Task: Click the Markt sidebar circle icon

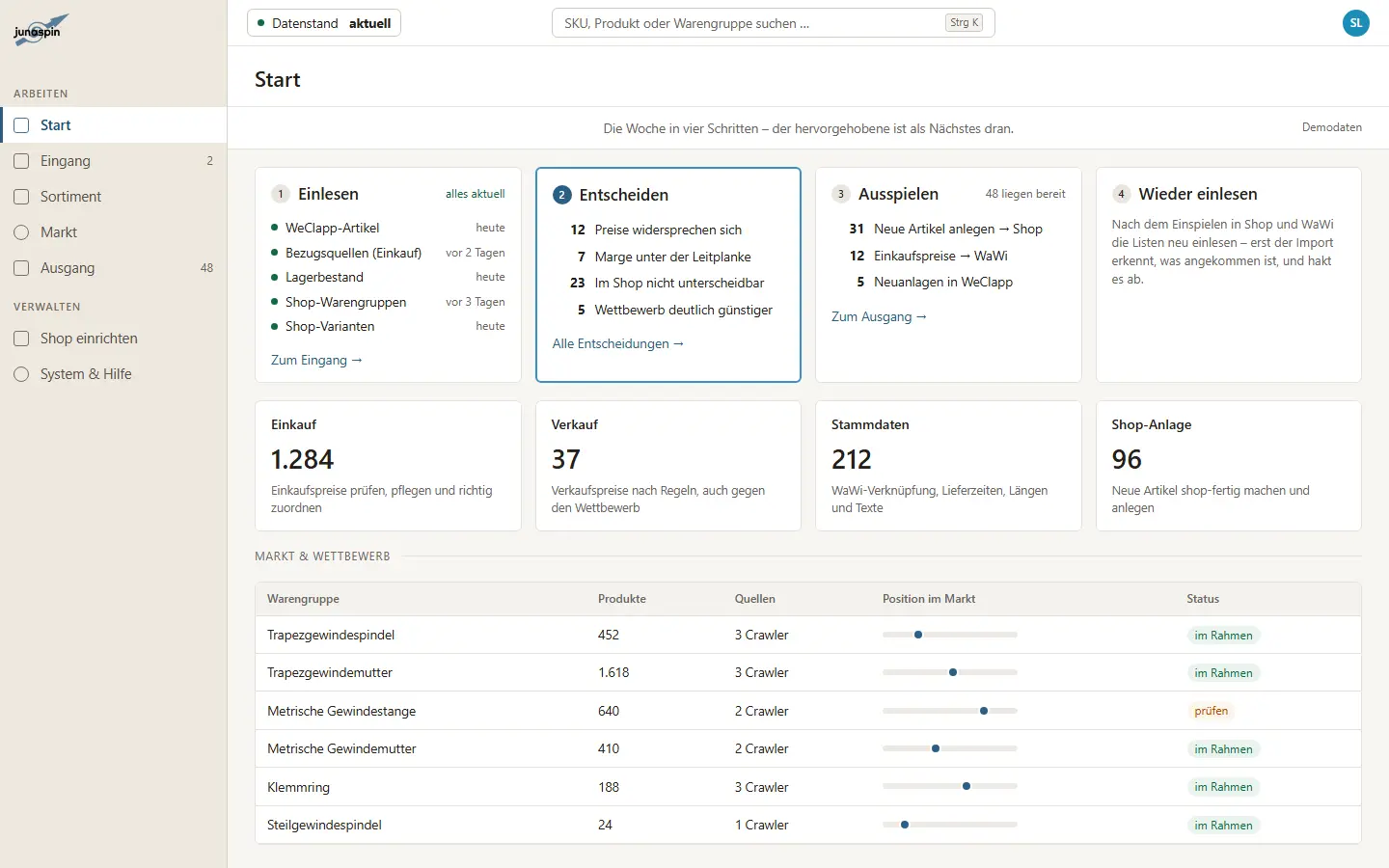Action: (21, 232)
